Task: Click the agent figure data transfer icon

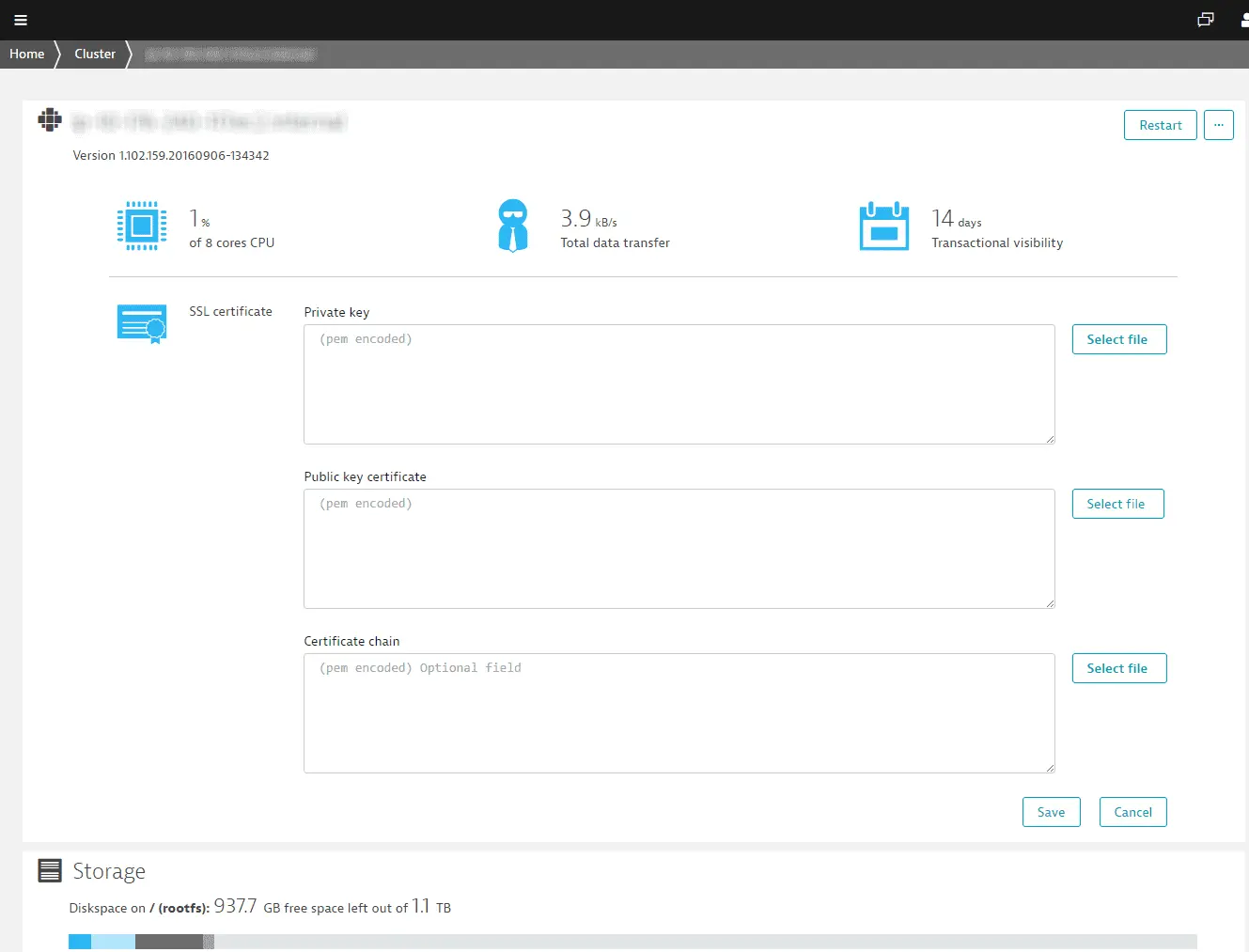Action: click(512, 226)
